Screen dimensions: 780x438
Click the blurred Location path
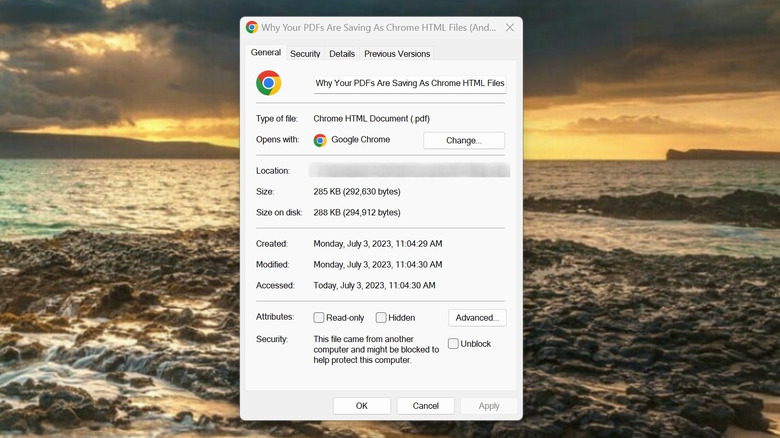pyautogui.click(x=410, y=171)
